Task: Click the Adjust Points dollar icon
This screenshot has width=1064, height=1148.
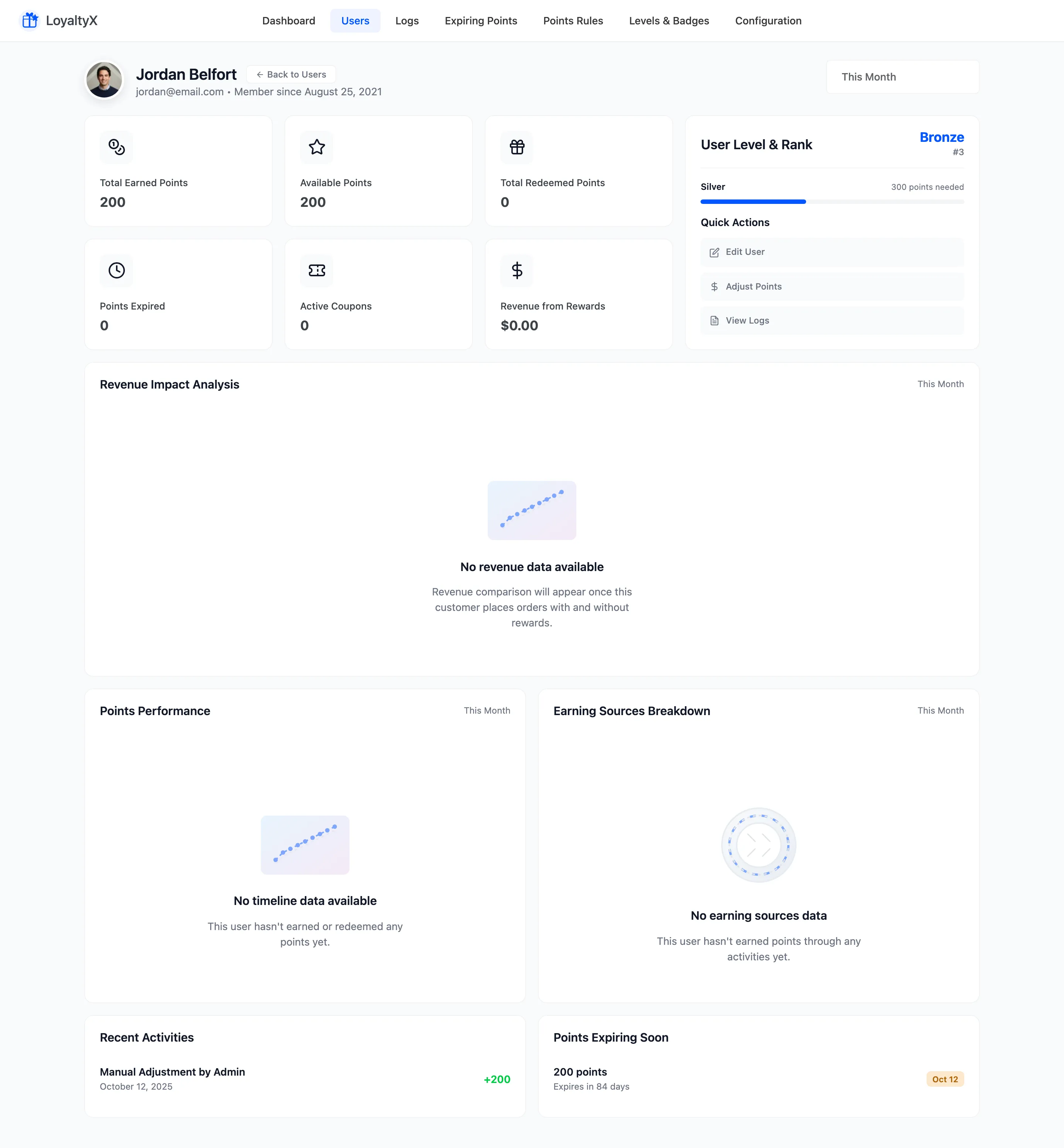Action: point(714,287)
